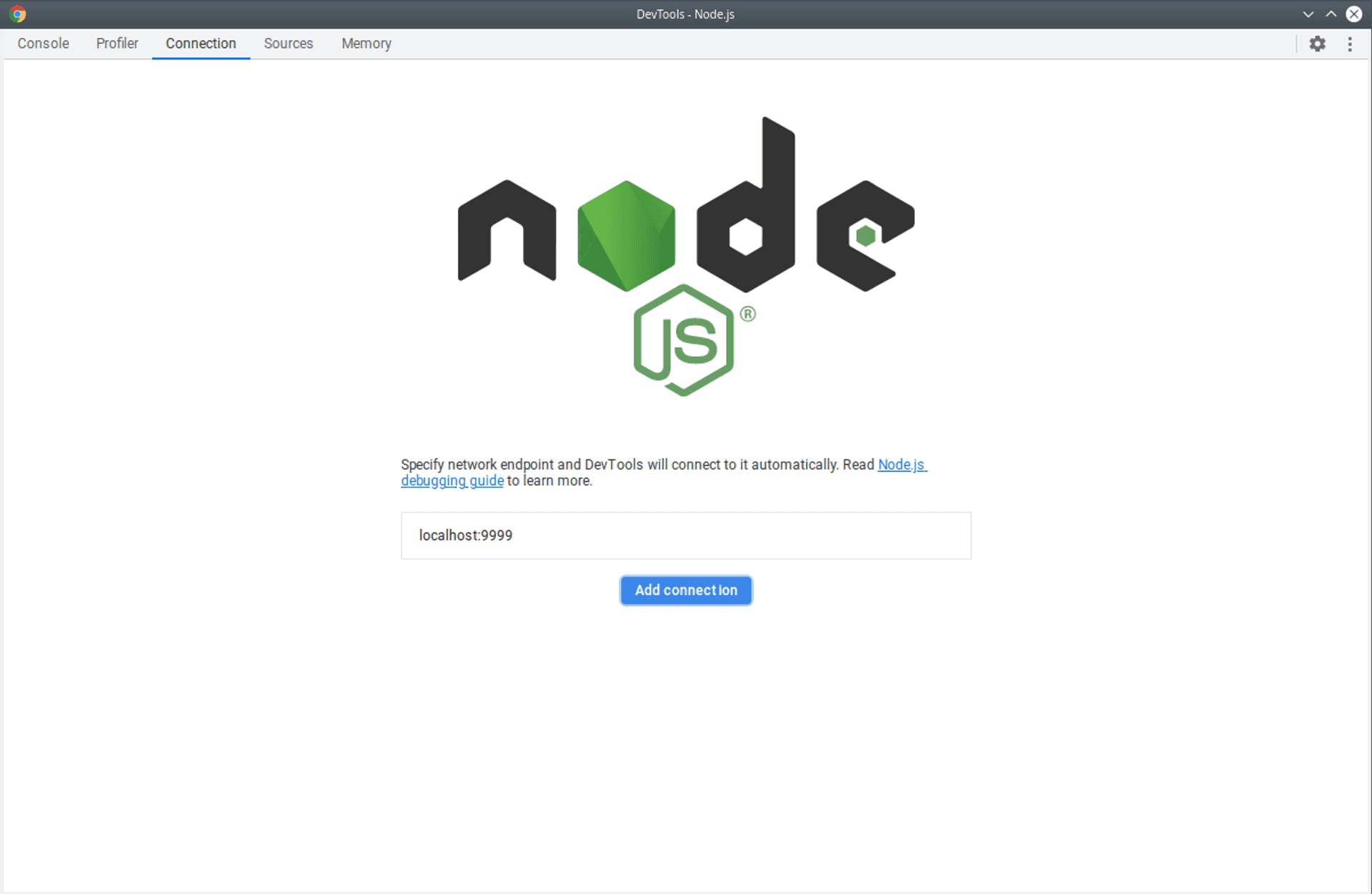The width and height of the screenshot is (1372, 894).
Task: Open the three-dot customize menu
Action: 1350,44
